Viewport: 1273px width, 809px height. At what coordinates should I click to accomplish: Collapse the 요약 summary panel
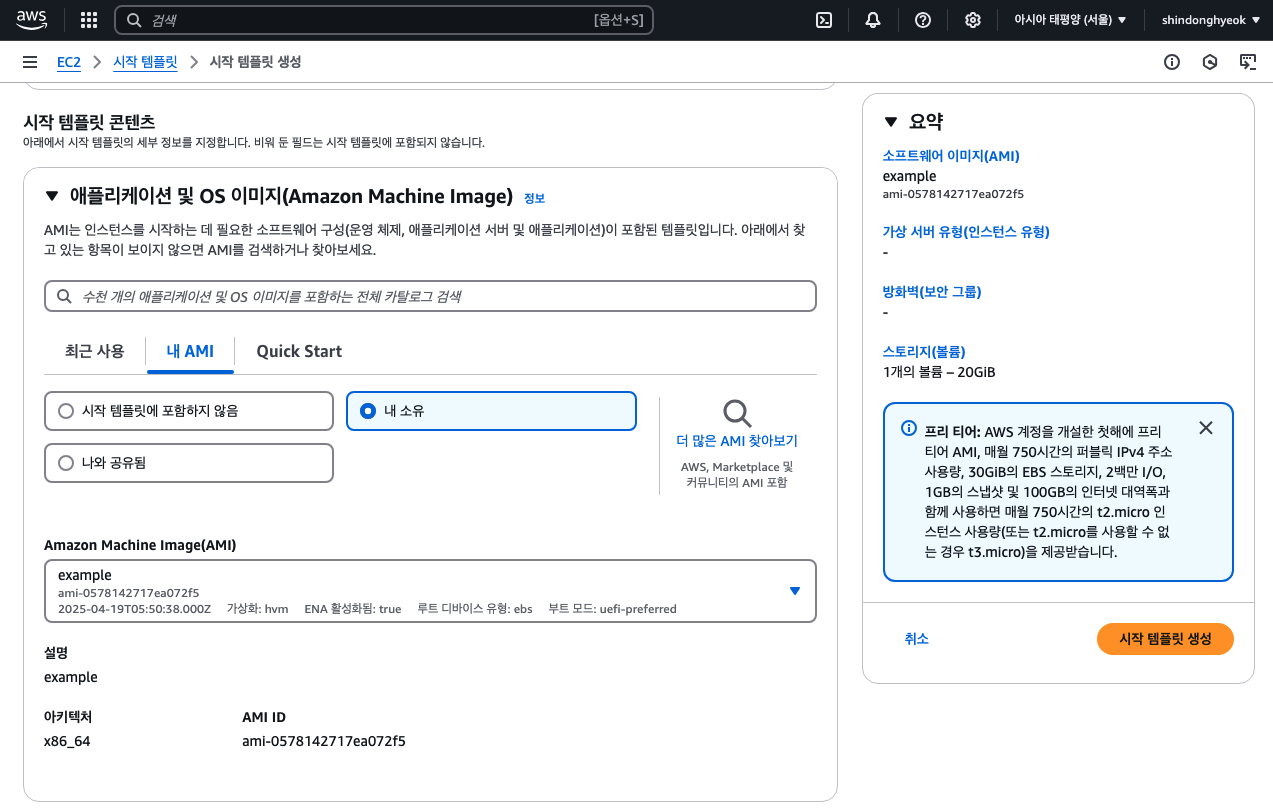[891, 122]
